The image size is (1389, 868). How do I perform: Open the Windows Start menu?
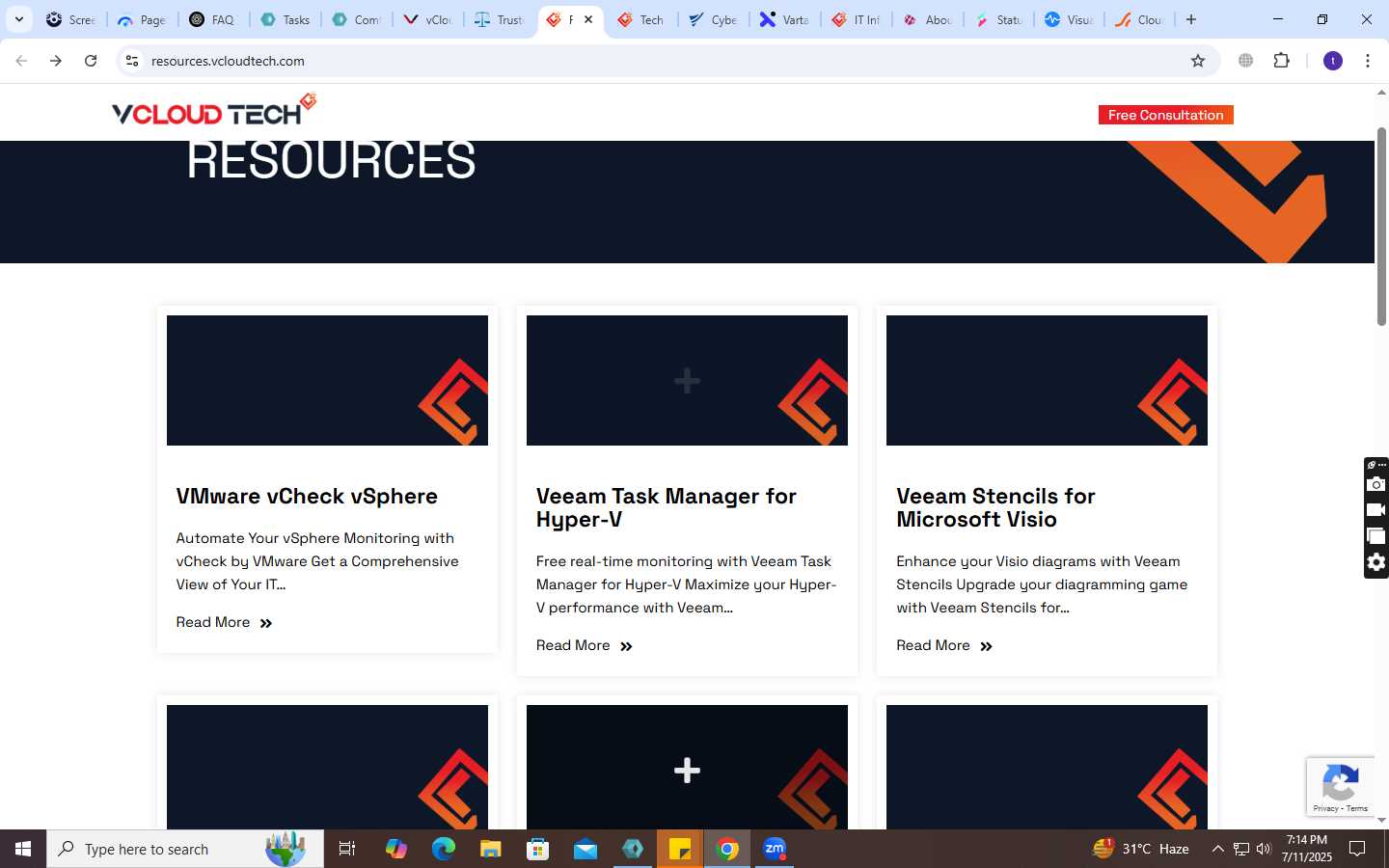pos(23,849)
